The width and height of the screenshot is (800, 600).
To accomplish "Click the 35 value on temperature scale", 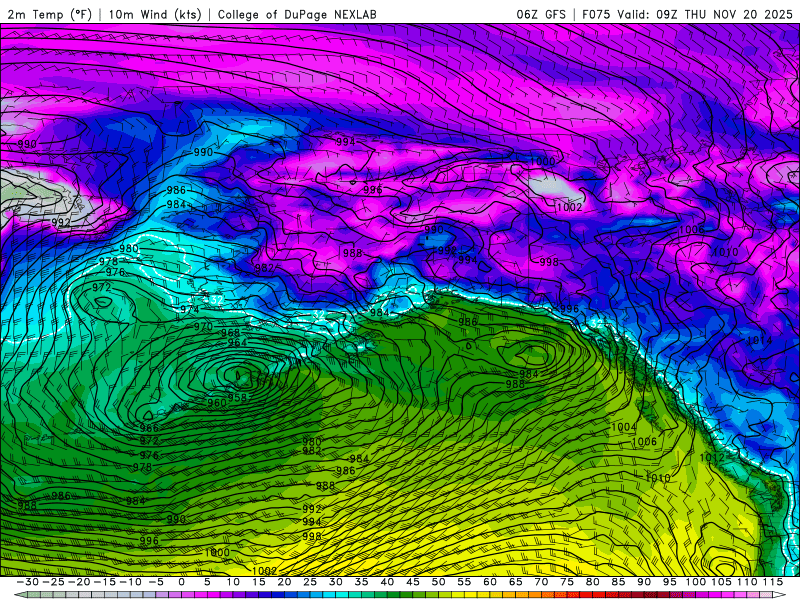I will (361, 582).
